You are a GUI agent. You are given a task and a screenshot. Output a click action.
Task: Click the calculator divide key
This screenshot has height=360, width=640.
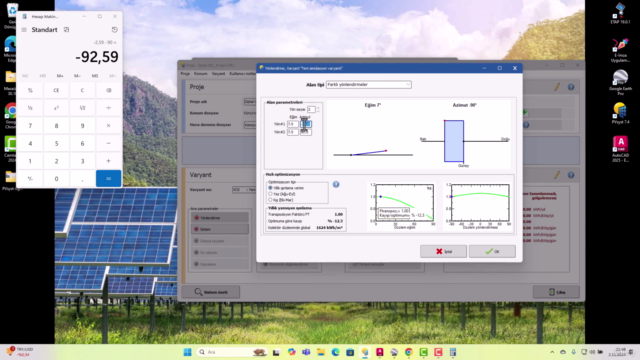(x=109, y=108)
